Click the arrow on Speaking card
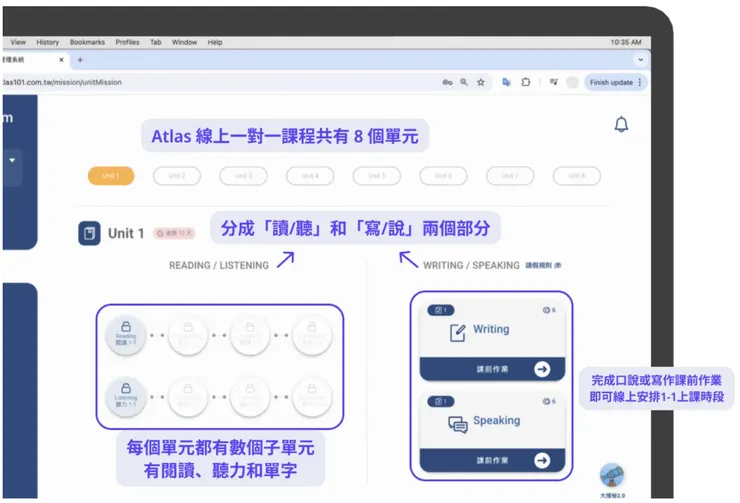Viewport: 740px width, 503px height. 542,460
